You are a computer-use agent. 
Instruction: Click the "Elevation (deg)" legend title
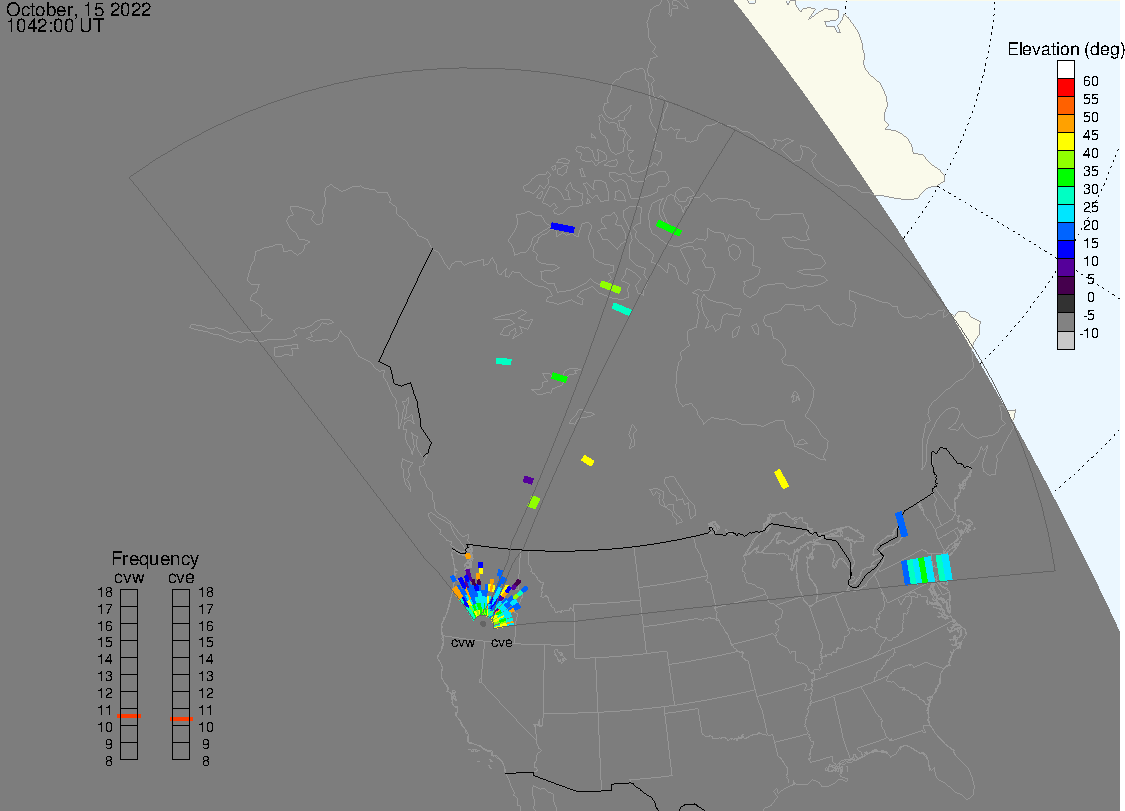(x=1065, y=49)
